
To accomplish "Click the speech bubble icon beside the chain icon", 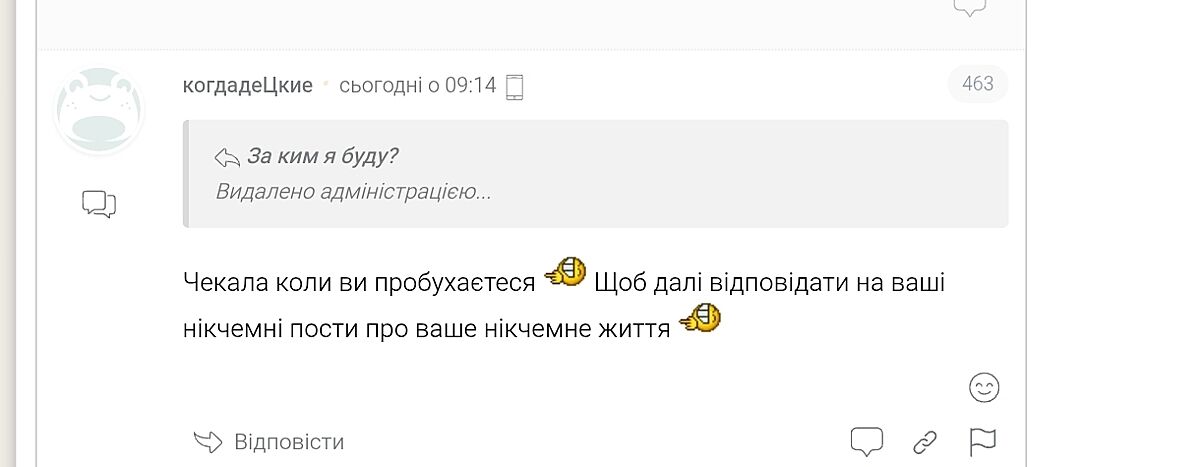I will tap(866, 441).
